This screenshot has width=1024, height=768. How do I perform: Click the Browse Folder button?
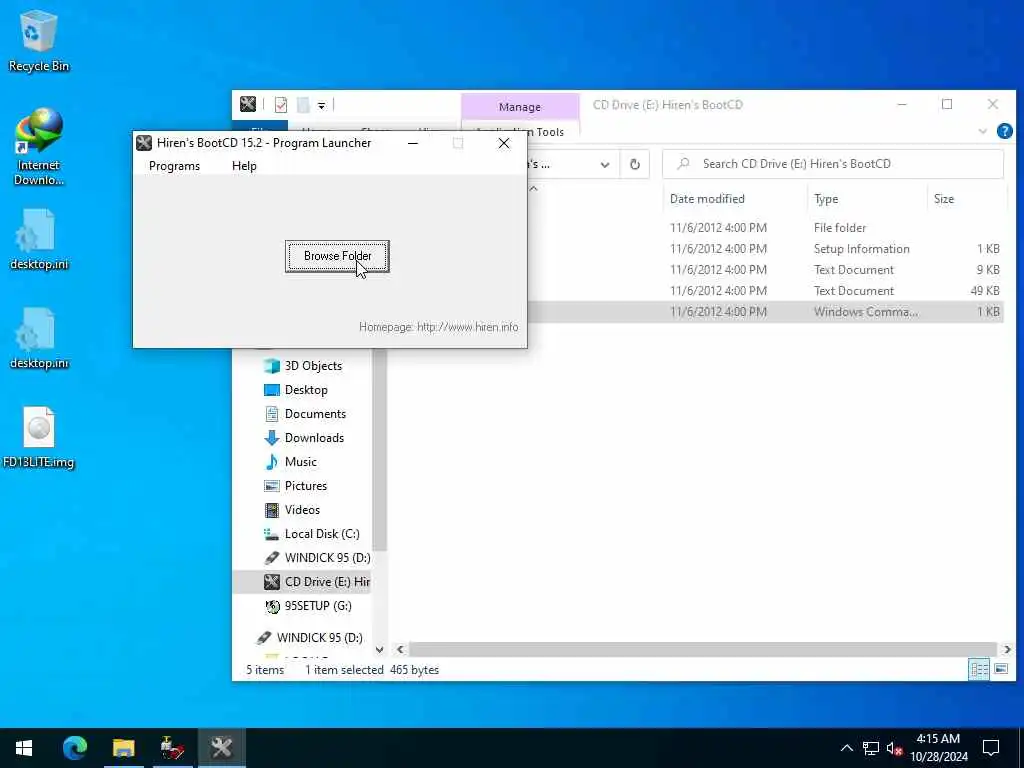pos(337,256)
